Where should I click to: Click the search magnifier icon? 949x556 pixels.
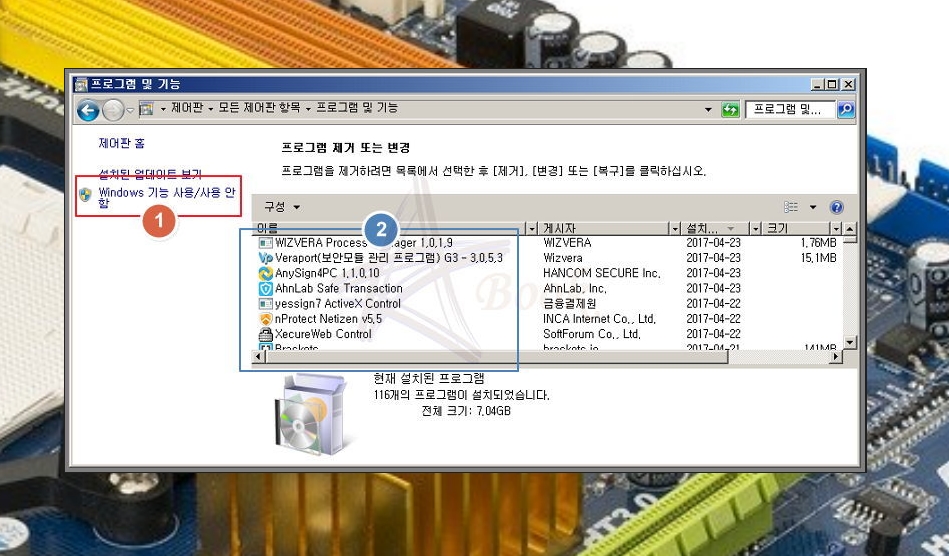click(x=846, y=110)
